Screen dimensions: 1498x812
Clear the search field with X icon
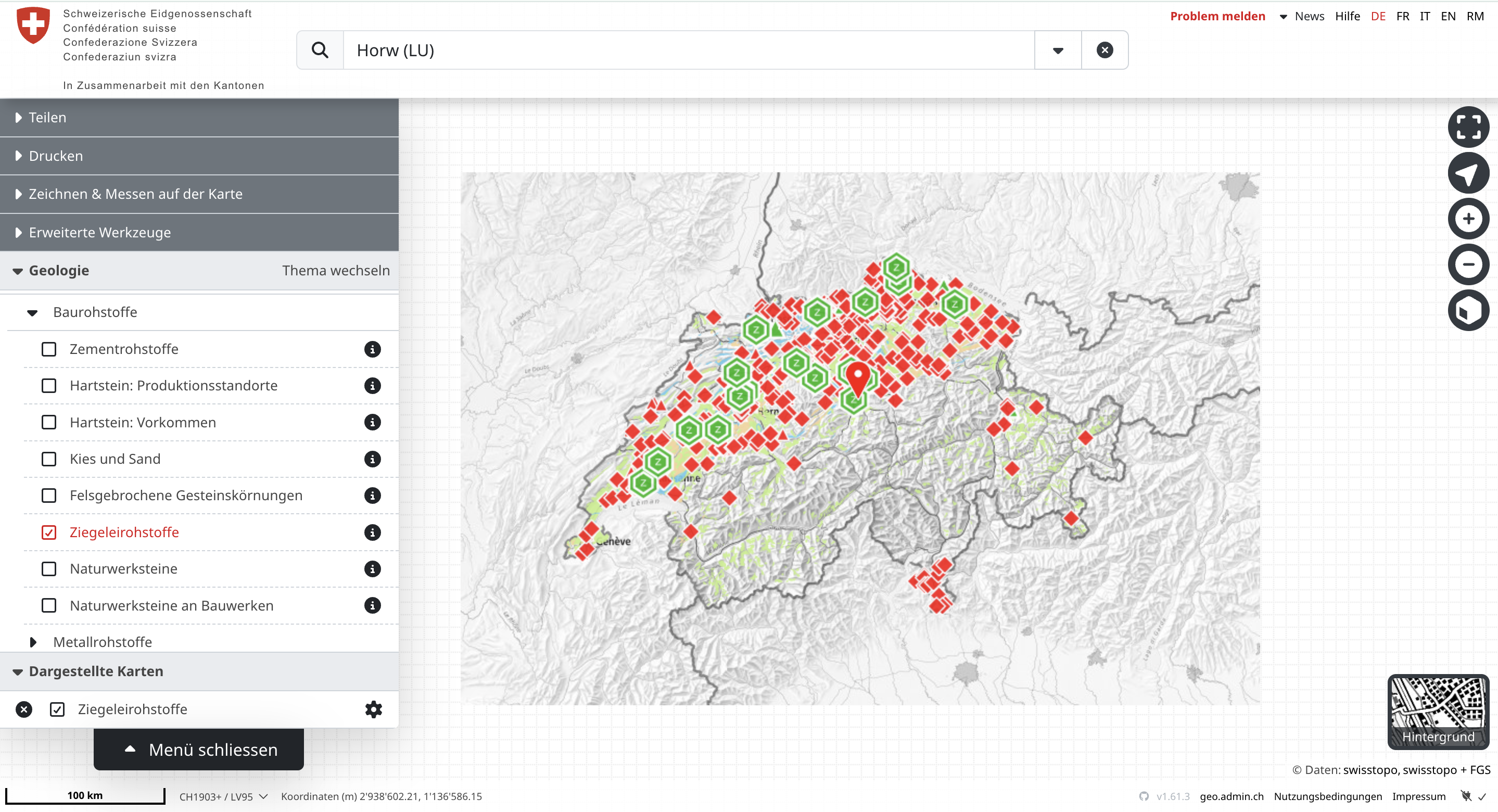coord(1105,50)
